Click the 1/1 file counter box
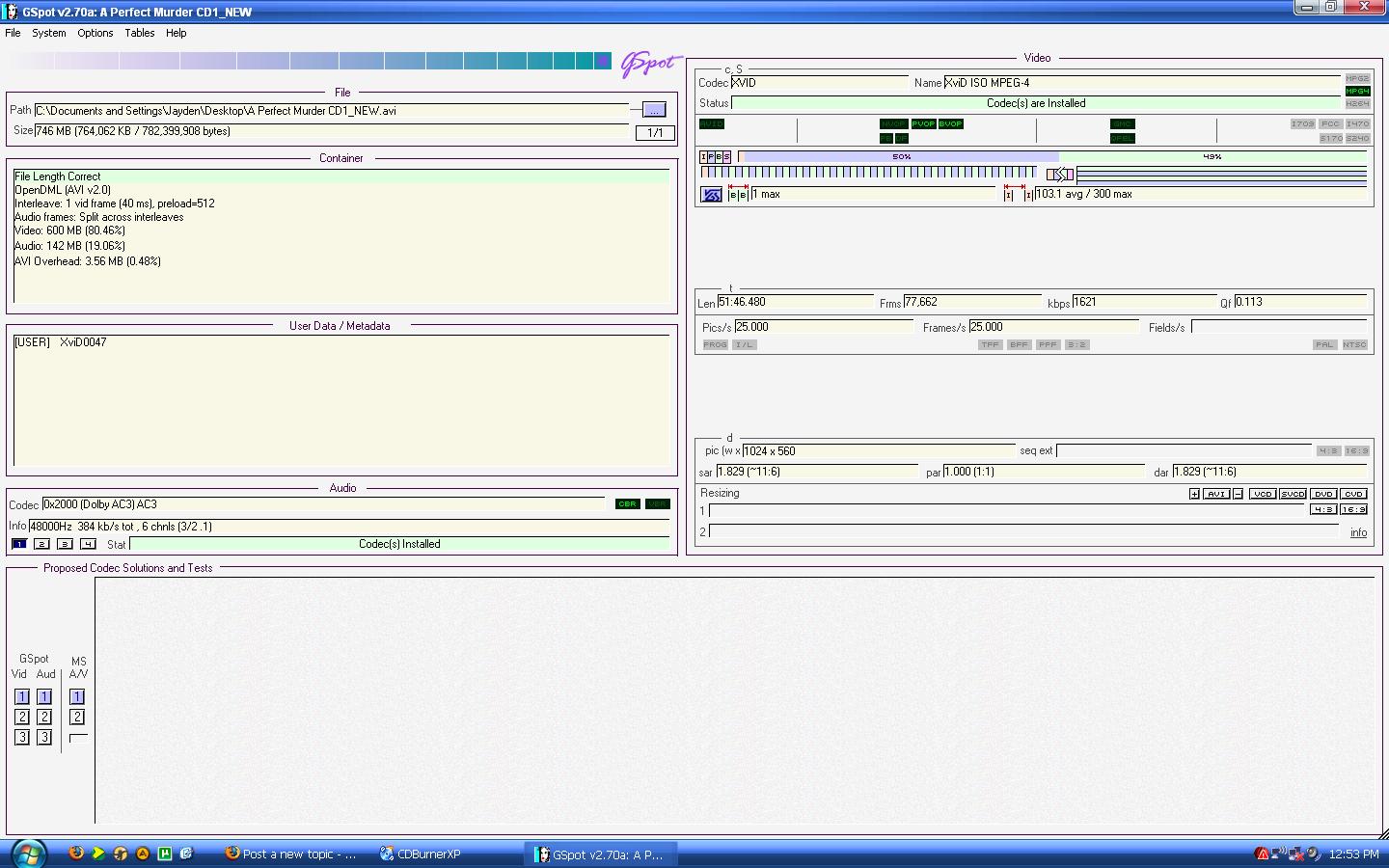Image resolution: width=1389 pixels, height=868 pixels. (x=655, y=133)
